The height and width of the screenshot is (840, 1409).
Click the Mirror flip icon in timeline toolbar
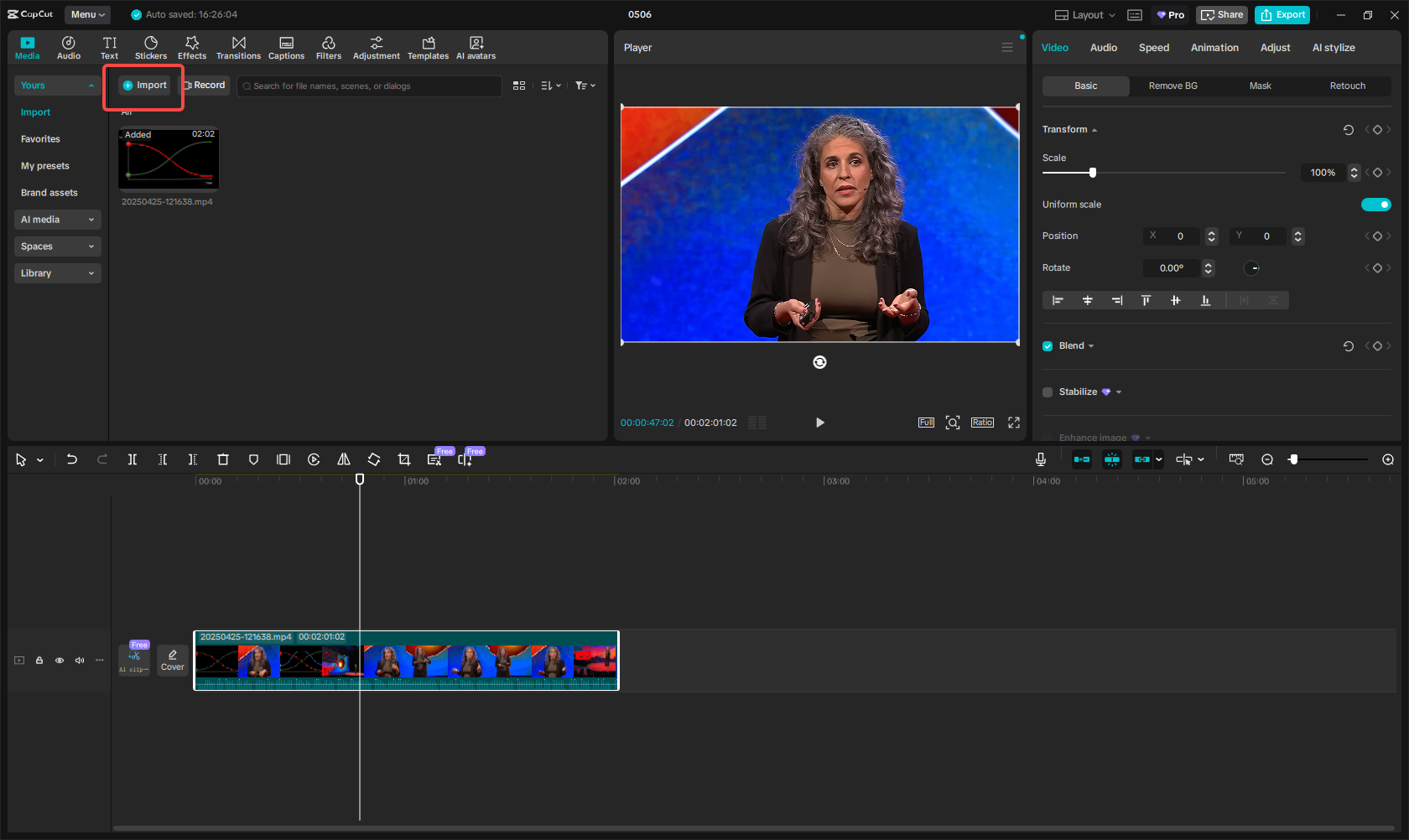[344, 459]
